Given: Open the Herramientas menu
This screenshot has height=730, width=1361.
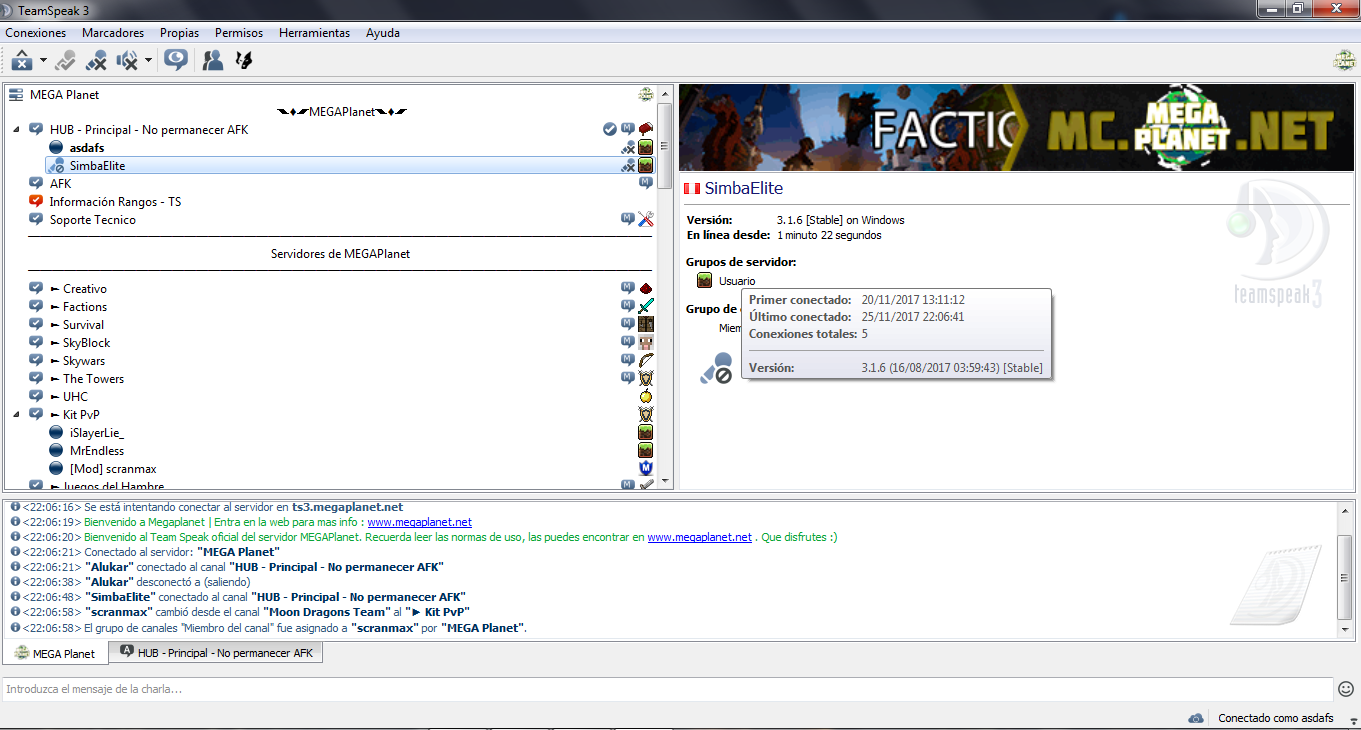Looking at the screenshot, I should coord(315,33).
